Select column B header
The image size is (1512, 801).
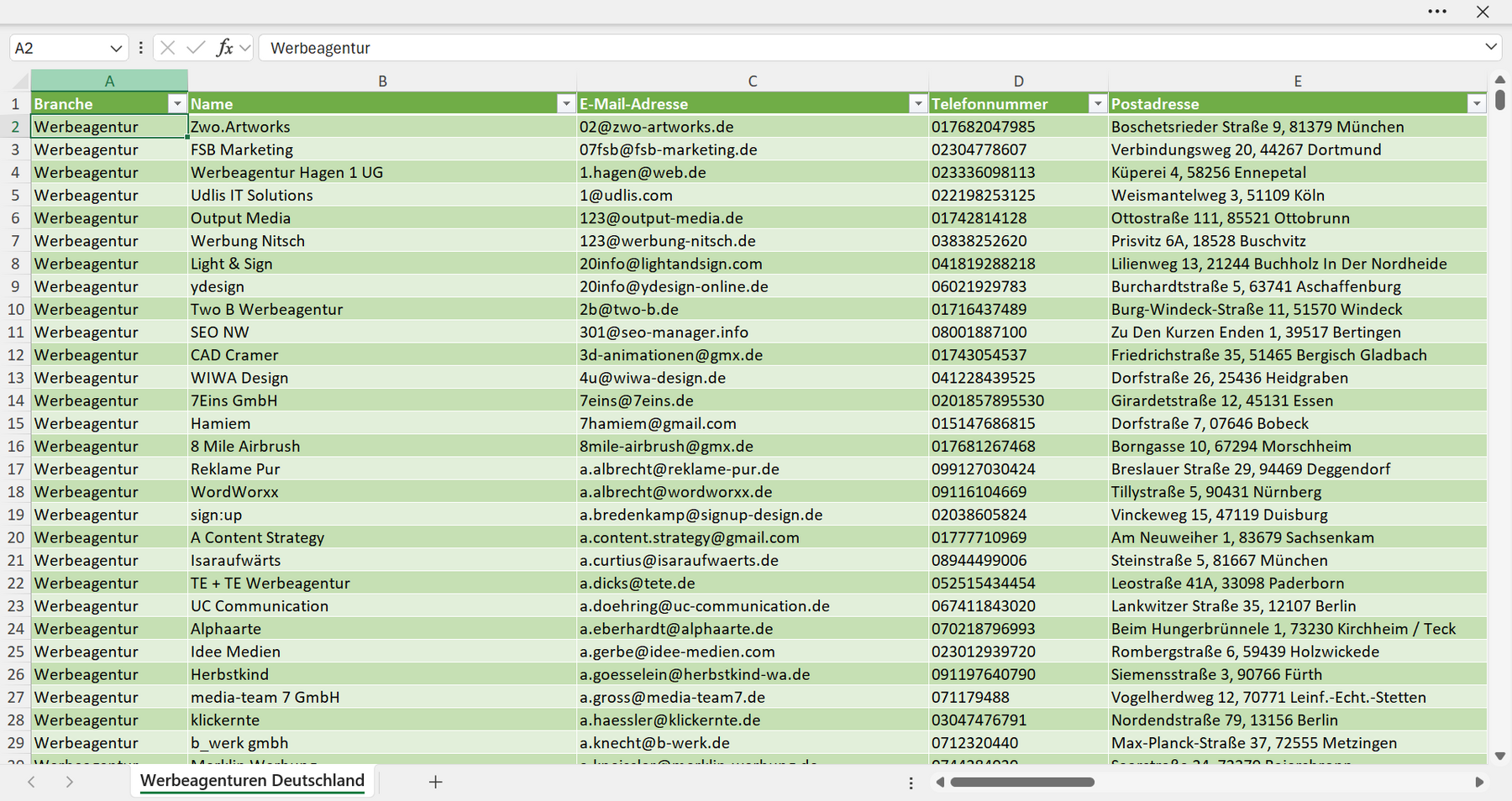(382, 81)
